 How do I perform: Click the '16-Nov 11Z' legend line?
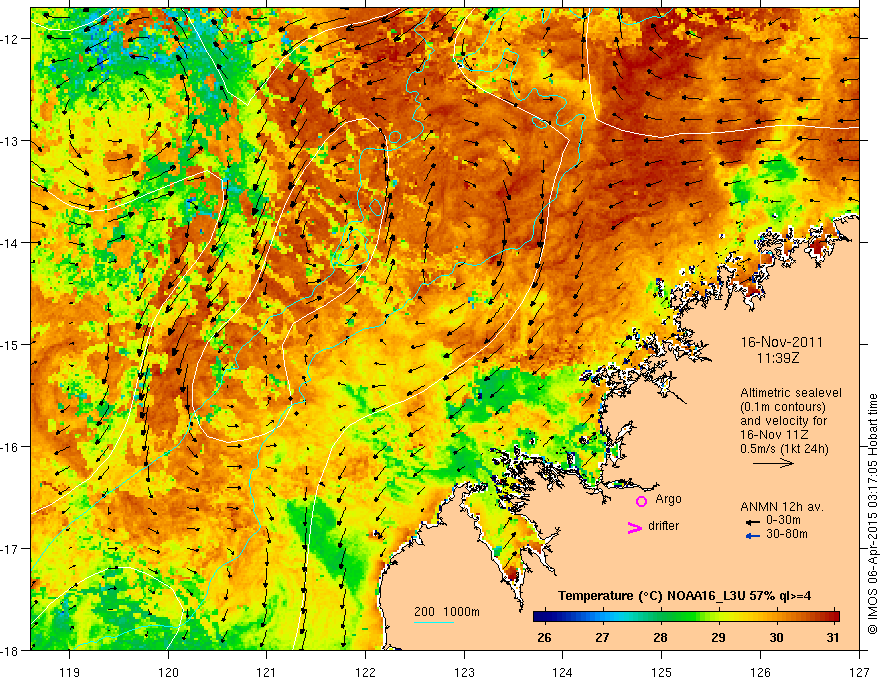pyautogui.click(x=771, y=435)
